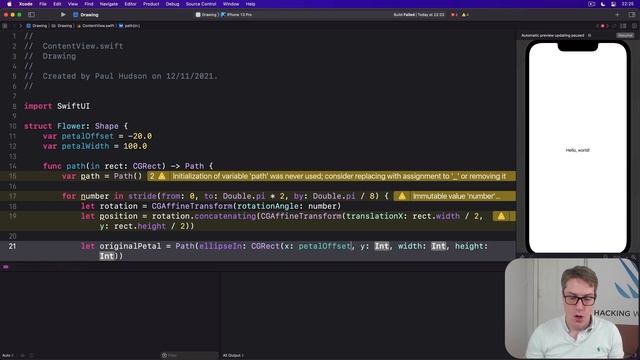Click Hello, world! in the preview canvas
640x360 pixels.
coord(578,150)
